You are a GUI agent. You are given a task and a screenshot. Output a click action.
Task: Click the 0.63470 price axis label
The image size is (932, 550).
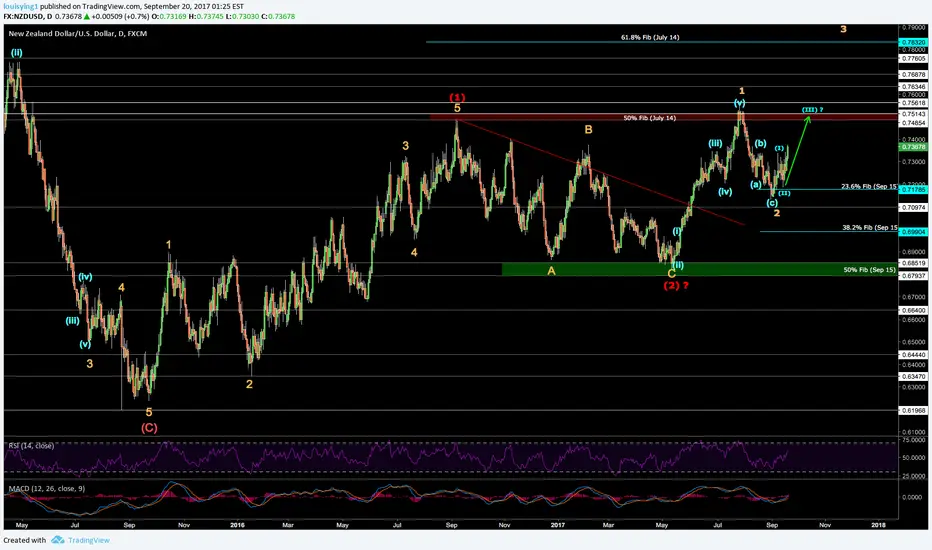(914, 376)
